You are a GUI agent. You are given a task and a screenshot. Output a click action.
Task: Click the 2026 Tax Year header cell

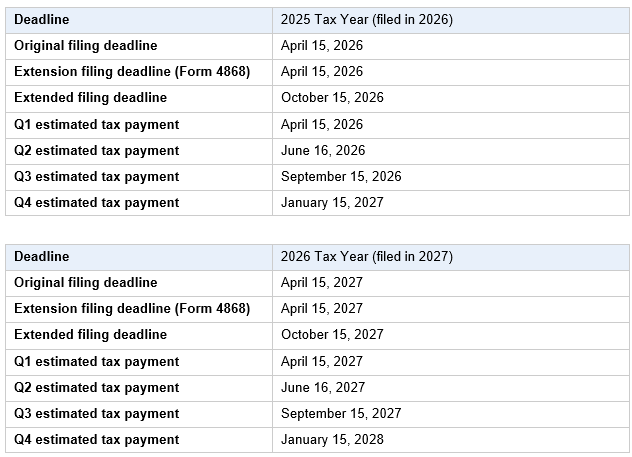[x=367, y=256]
